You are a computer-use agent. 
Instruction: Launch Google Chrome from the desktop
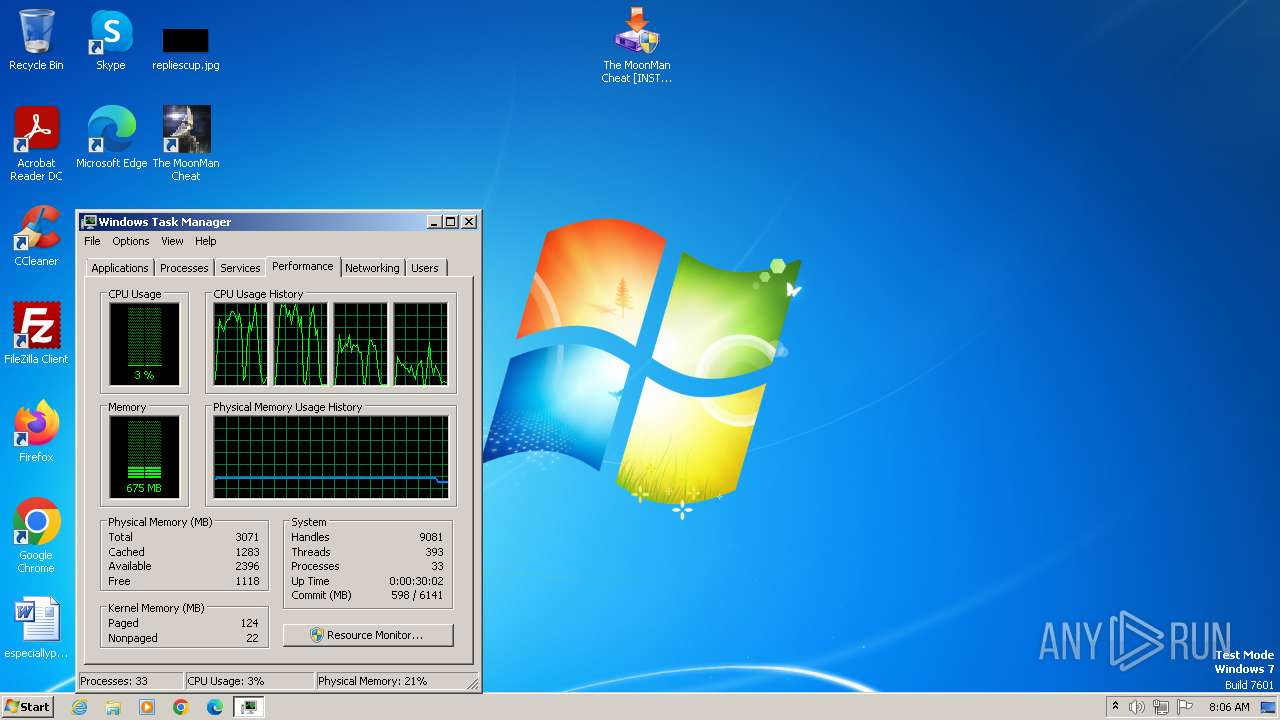36,536
